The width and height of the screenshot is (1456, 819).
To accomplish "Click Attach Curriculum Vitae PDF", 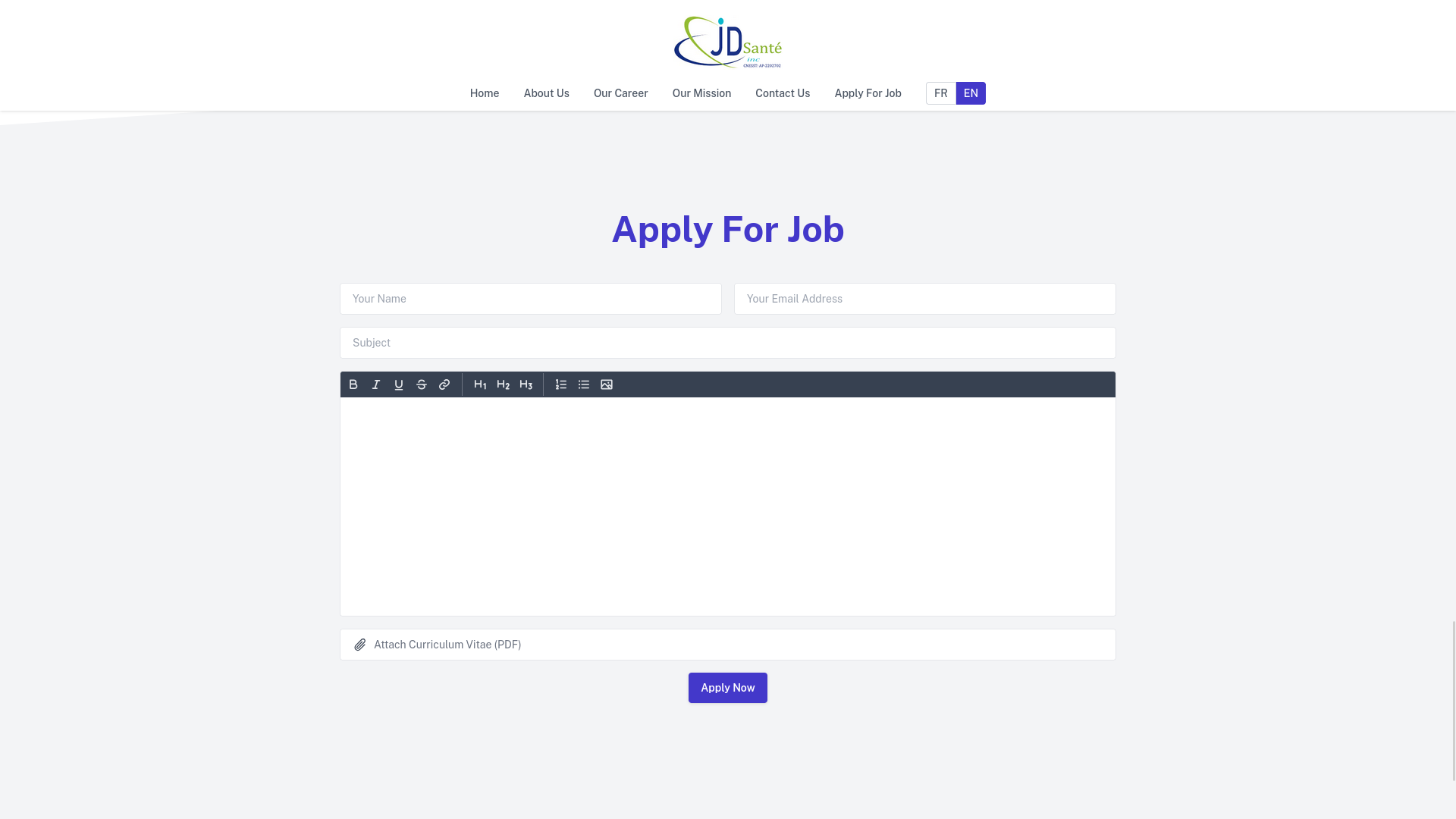I will click(x=728, y=644).
